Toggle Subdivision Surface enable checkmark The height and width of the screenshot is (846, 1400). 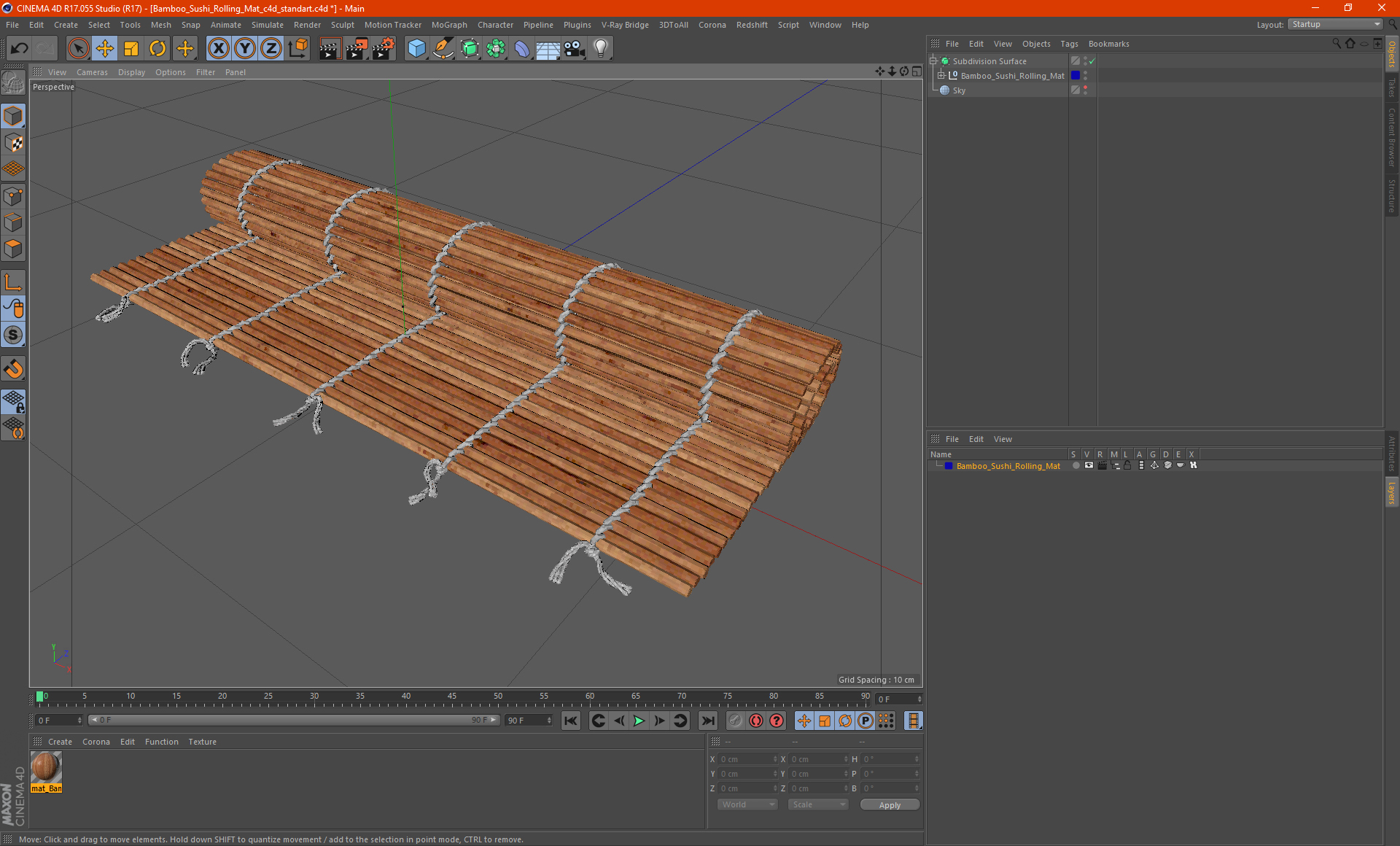tap(1092, 61)
